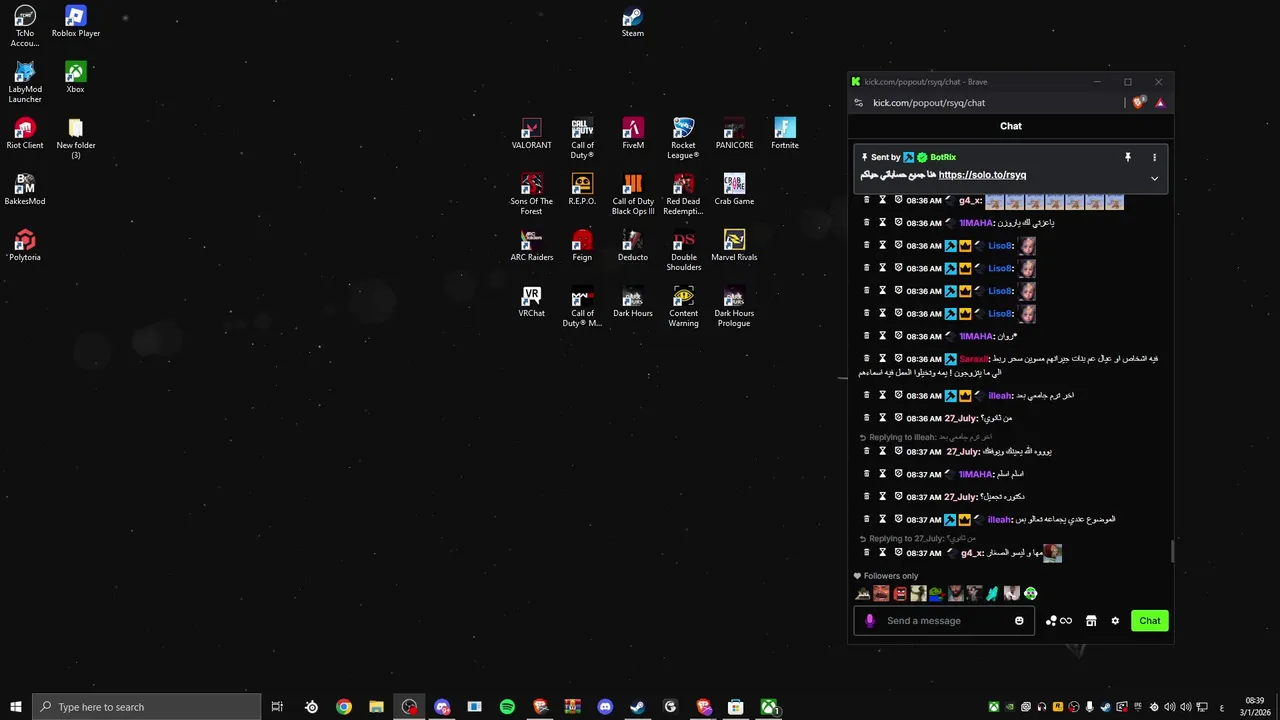Insert the red angry face emote
This screenshot has height=720, width=1280.
tap(900, 593)
